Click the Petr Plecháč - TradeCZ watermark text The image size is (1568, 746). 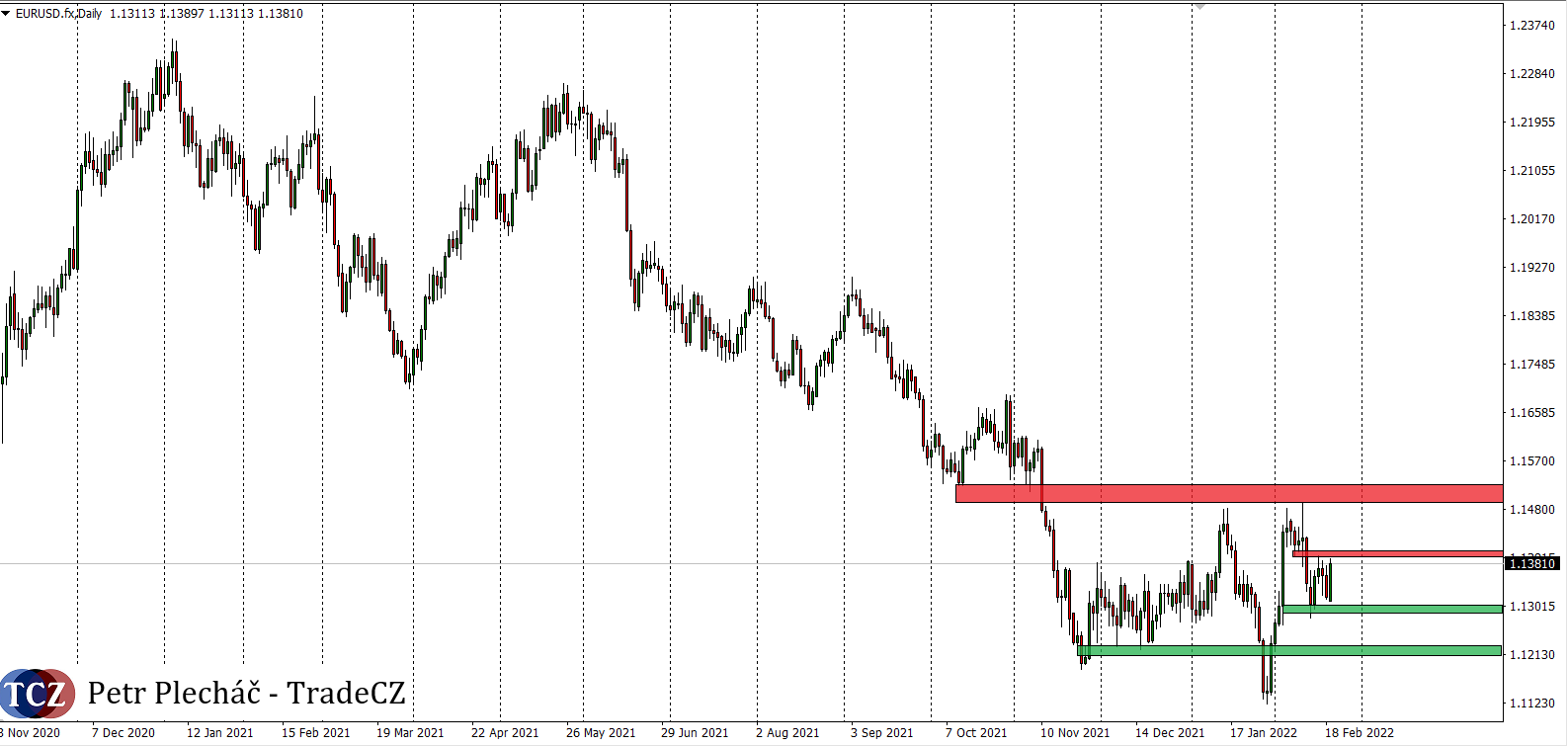(x=246, y=694)
